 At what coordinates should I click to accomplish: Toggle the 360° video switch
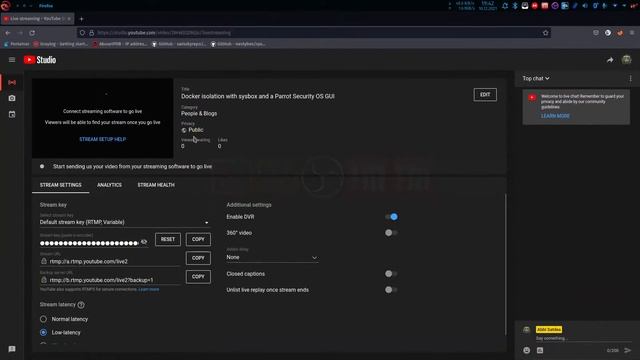391,233
